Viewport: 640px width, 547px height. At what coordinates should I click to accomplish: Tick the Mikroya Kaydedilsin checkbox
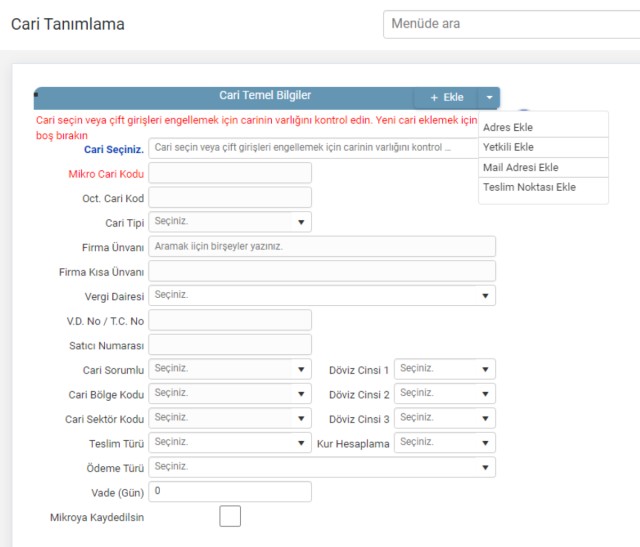point(230,516)
